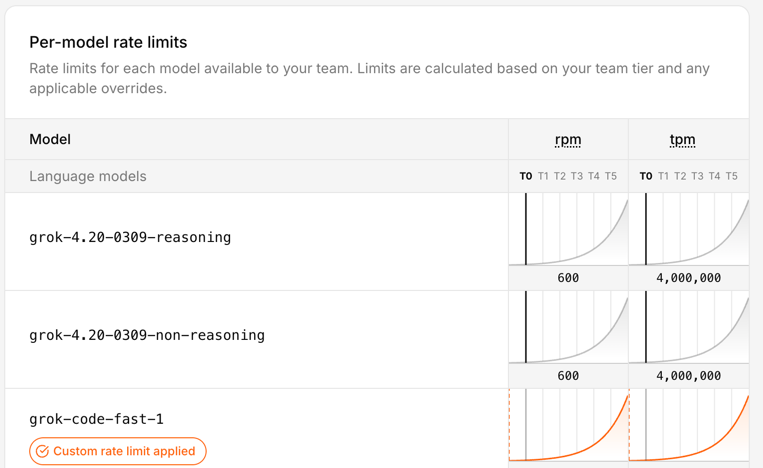Click orange tpm chart for grok-code-fast-1

coord(689,426)
